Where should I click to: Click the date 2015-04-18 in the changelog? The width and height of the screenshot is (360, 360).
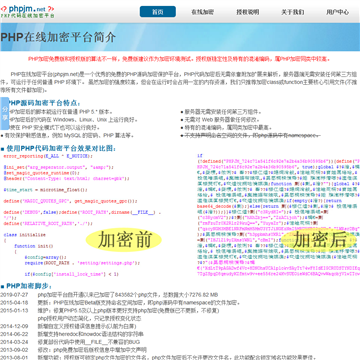[x=14, y=303]
